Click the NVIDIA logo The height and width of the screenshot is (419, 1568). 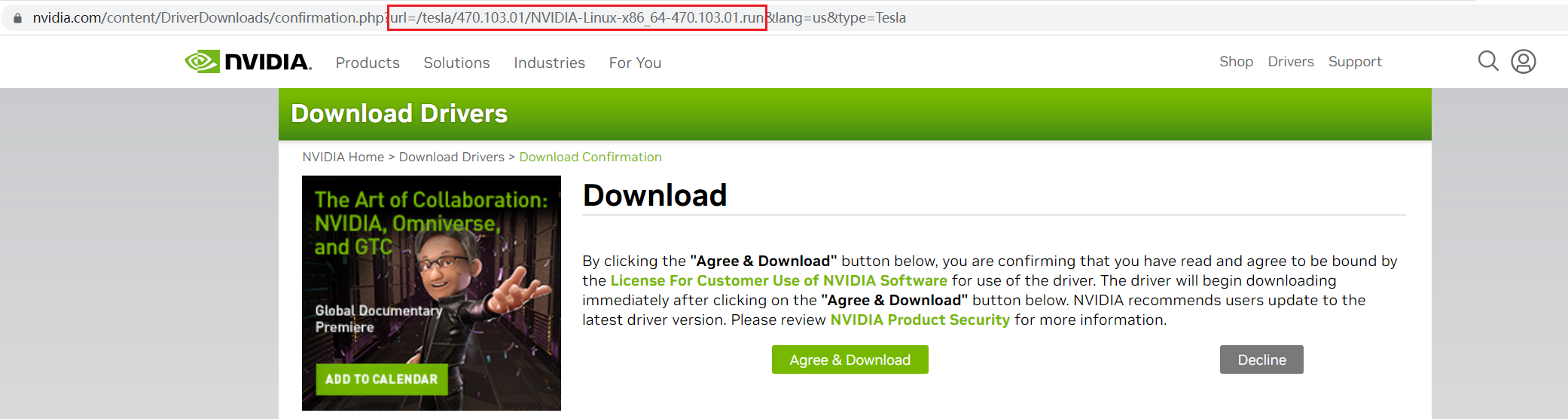pyautogui.click(x=248, y=62)
